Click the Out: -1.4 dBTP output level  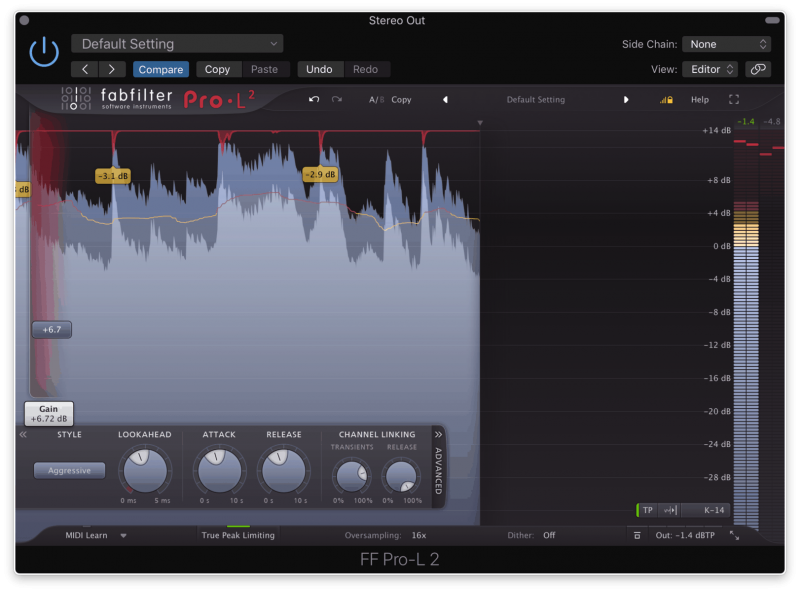(685, 535)
